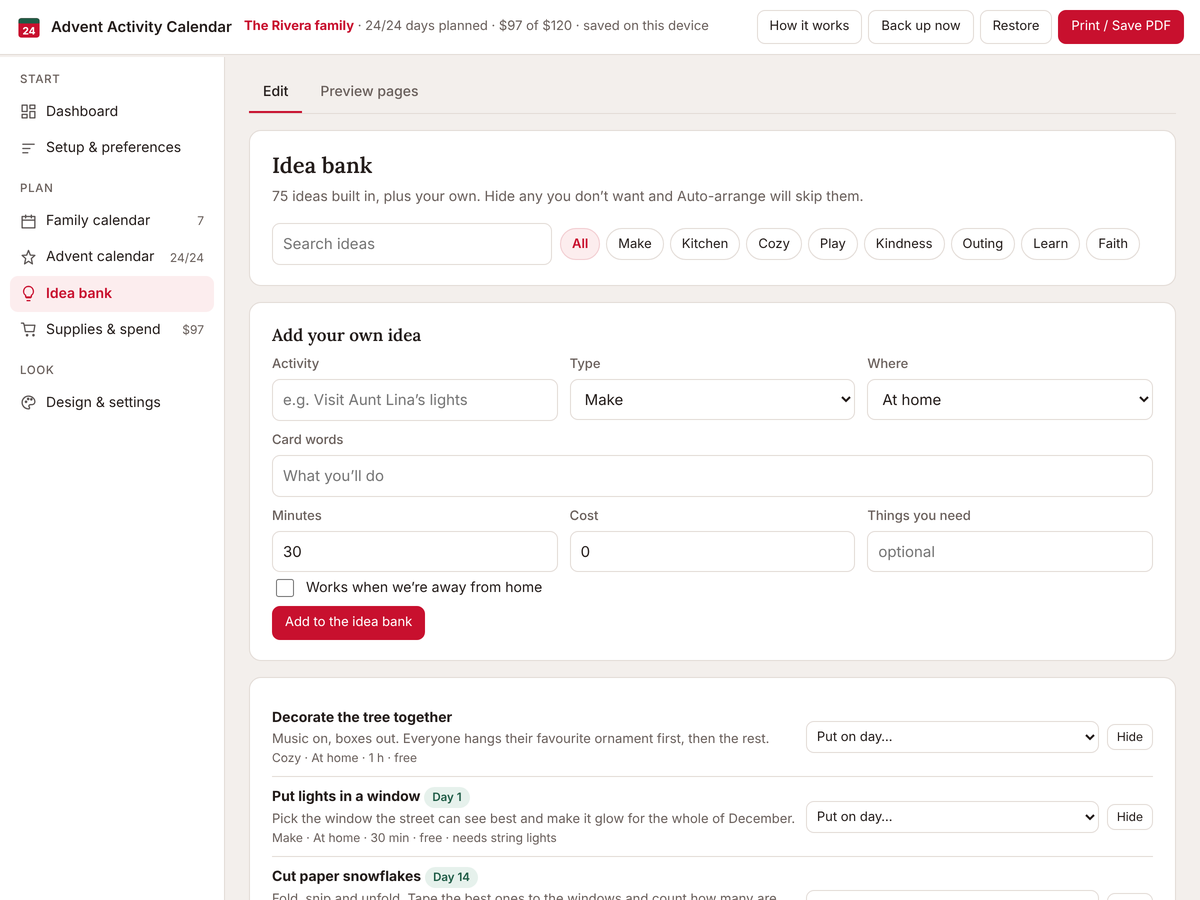Switch to the Edit tab

(x=275, y=91)
